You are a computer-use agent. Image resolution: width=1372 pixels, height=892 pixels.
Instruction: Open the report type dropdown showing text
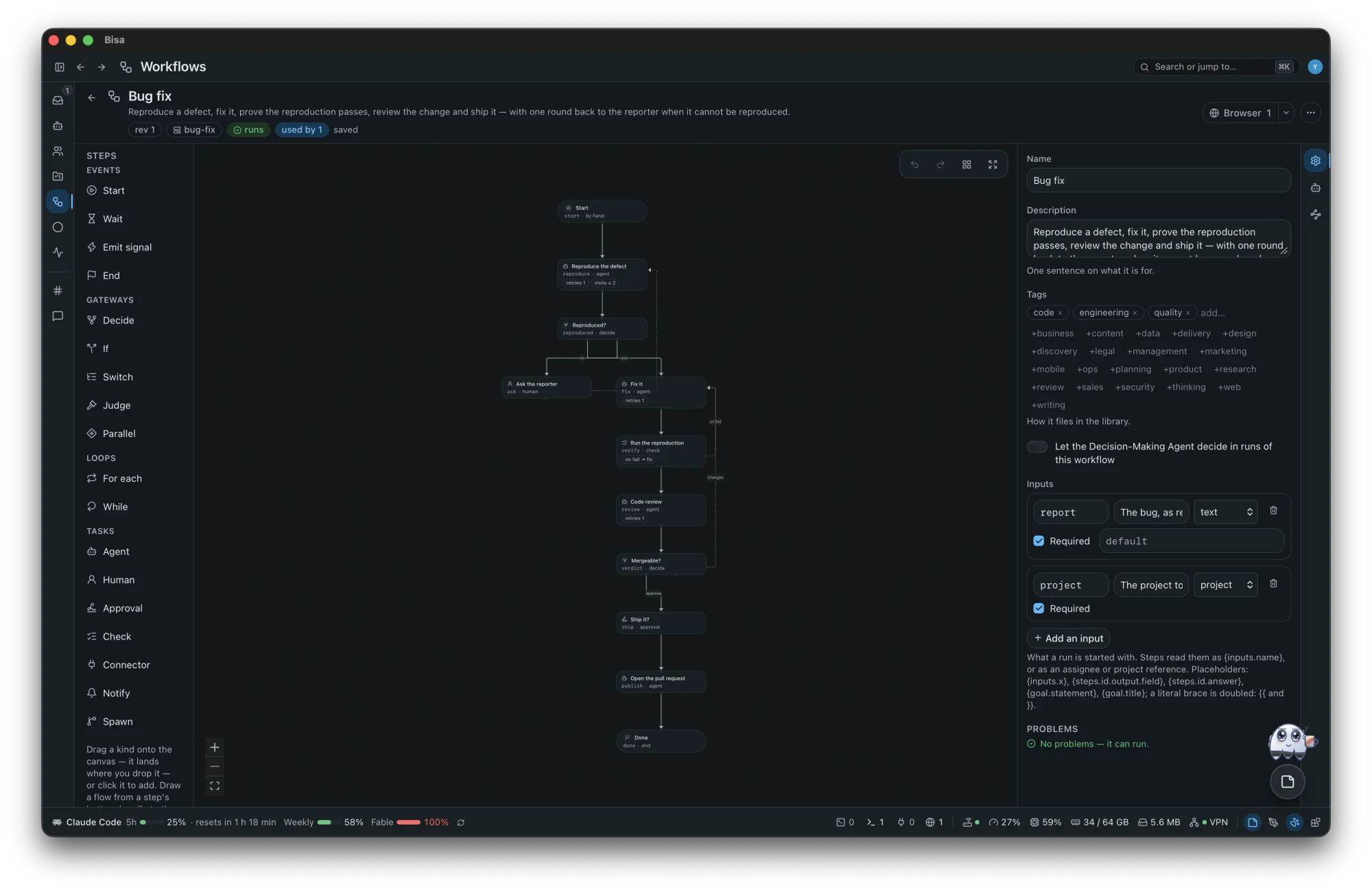[x=1225, y=512]
